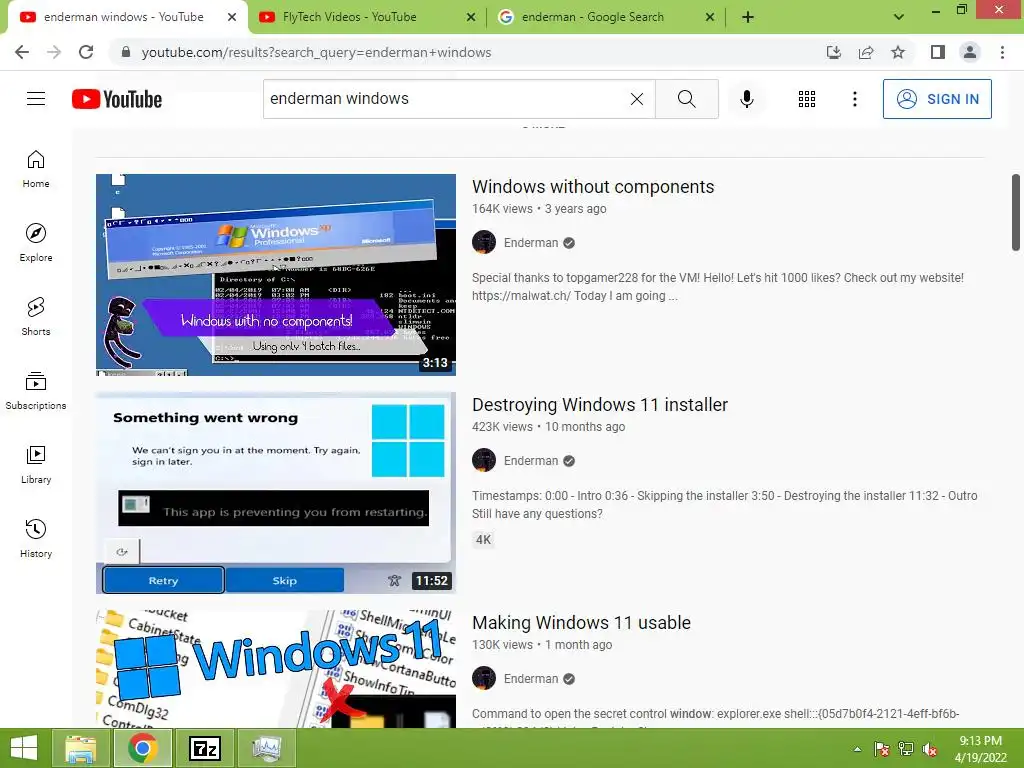Open History in the sidebar
Image resolution: width=1024 pixels, height=768 pixels.
click(36, 539)
